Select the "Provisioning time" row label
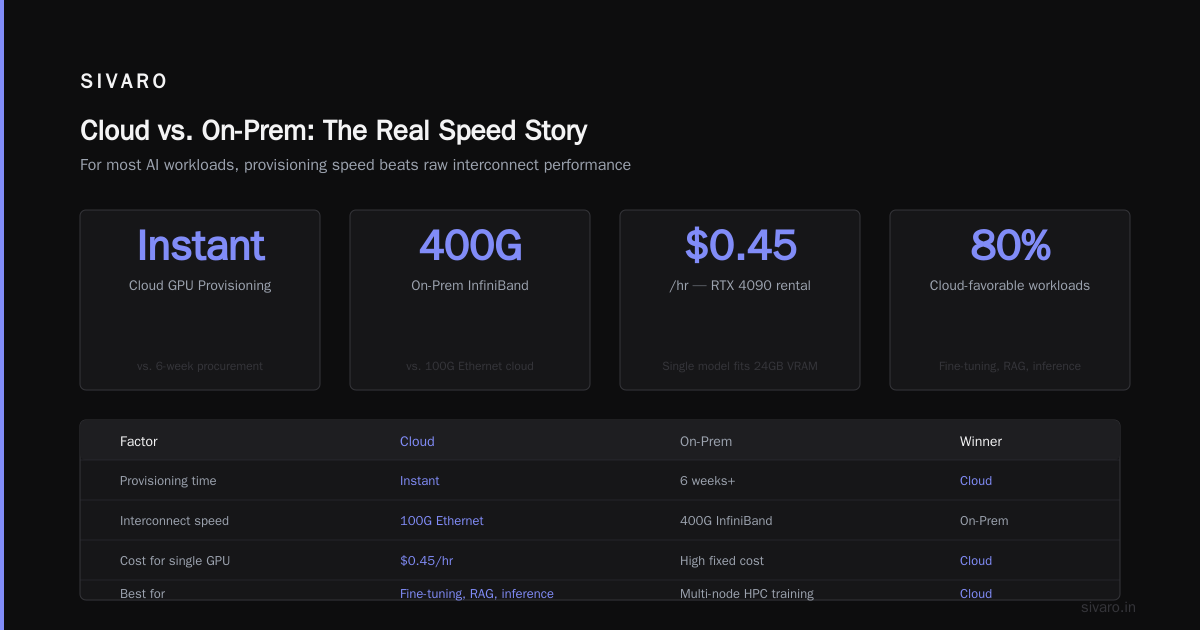This screenshot has width=1200, height=630. 168,481
